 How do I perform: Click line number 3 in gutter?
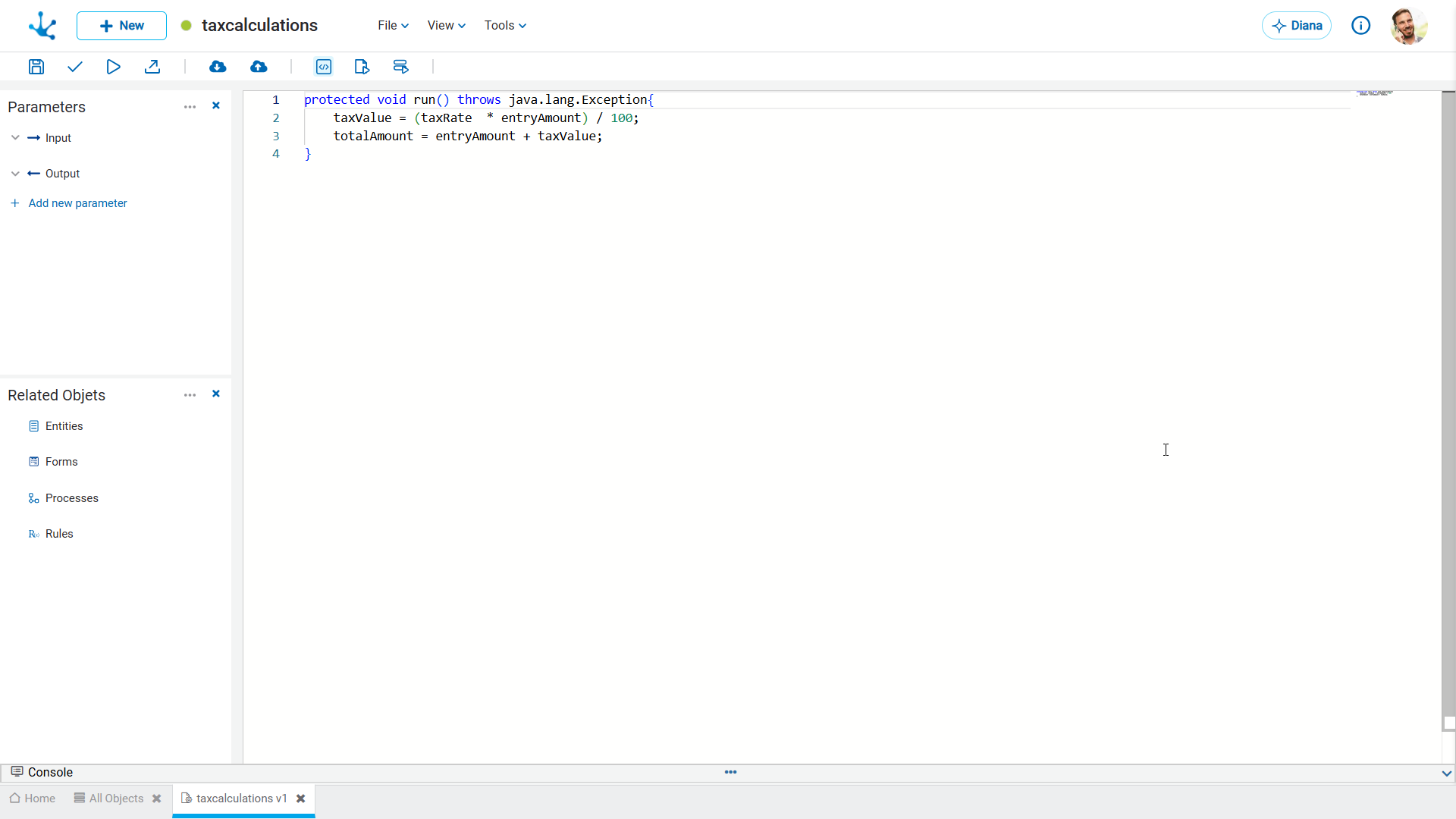276,136
